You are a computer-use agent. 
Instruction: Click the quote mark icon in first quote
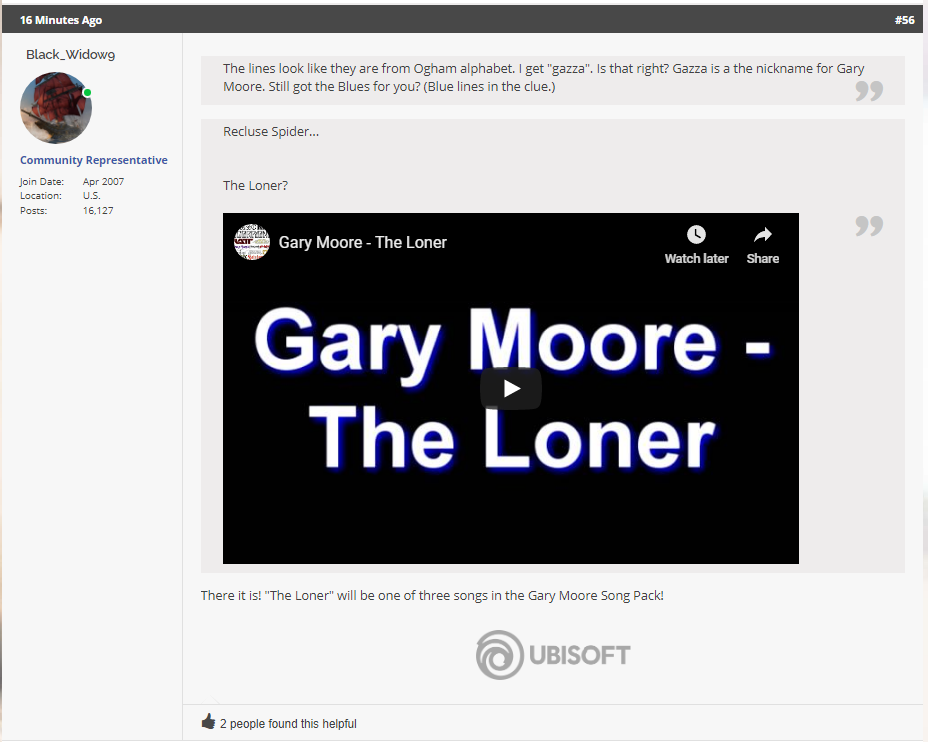click(x=869, y=91)
